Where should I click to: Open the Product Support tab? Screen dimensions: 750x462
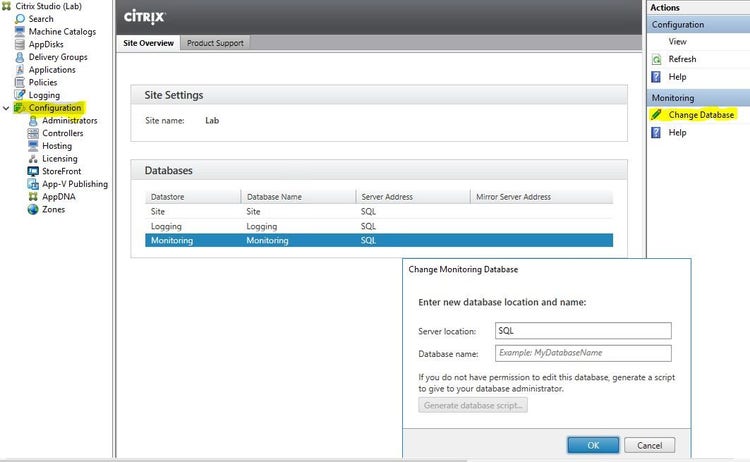[x=215, y=43]
